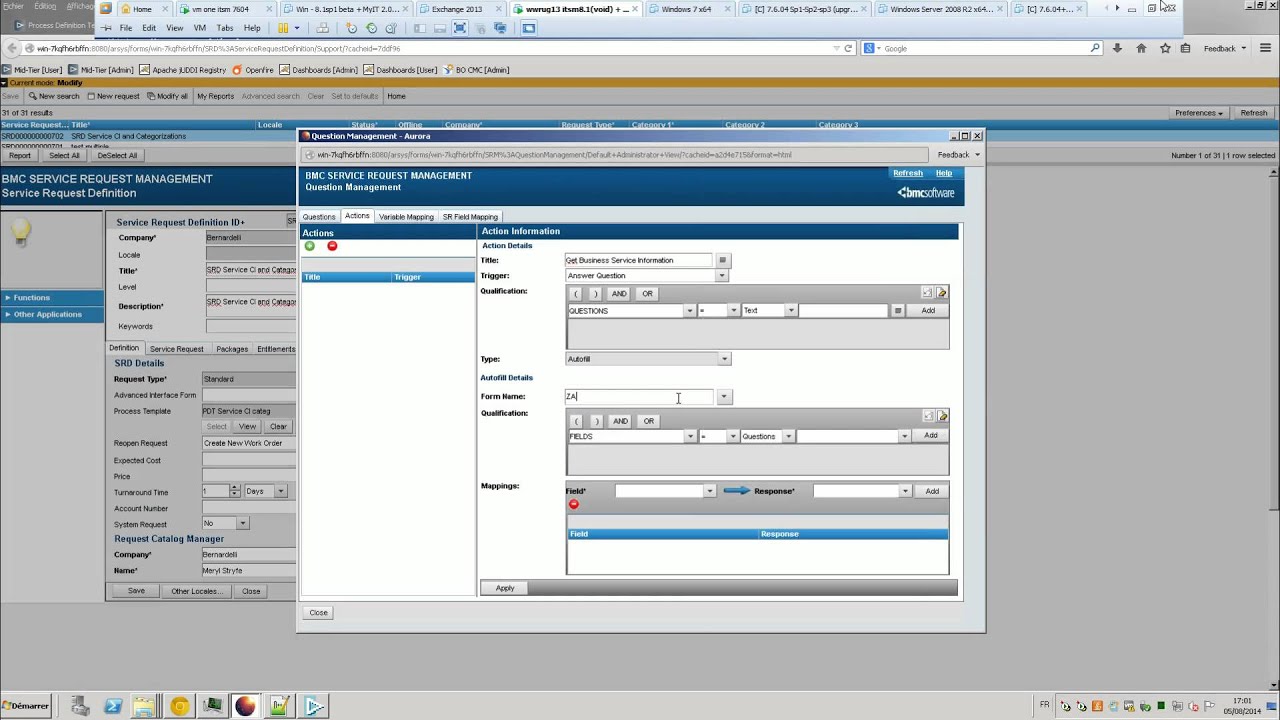
Task: Click browser downloads arrow icon
Action: click(x=1117, y=48)
